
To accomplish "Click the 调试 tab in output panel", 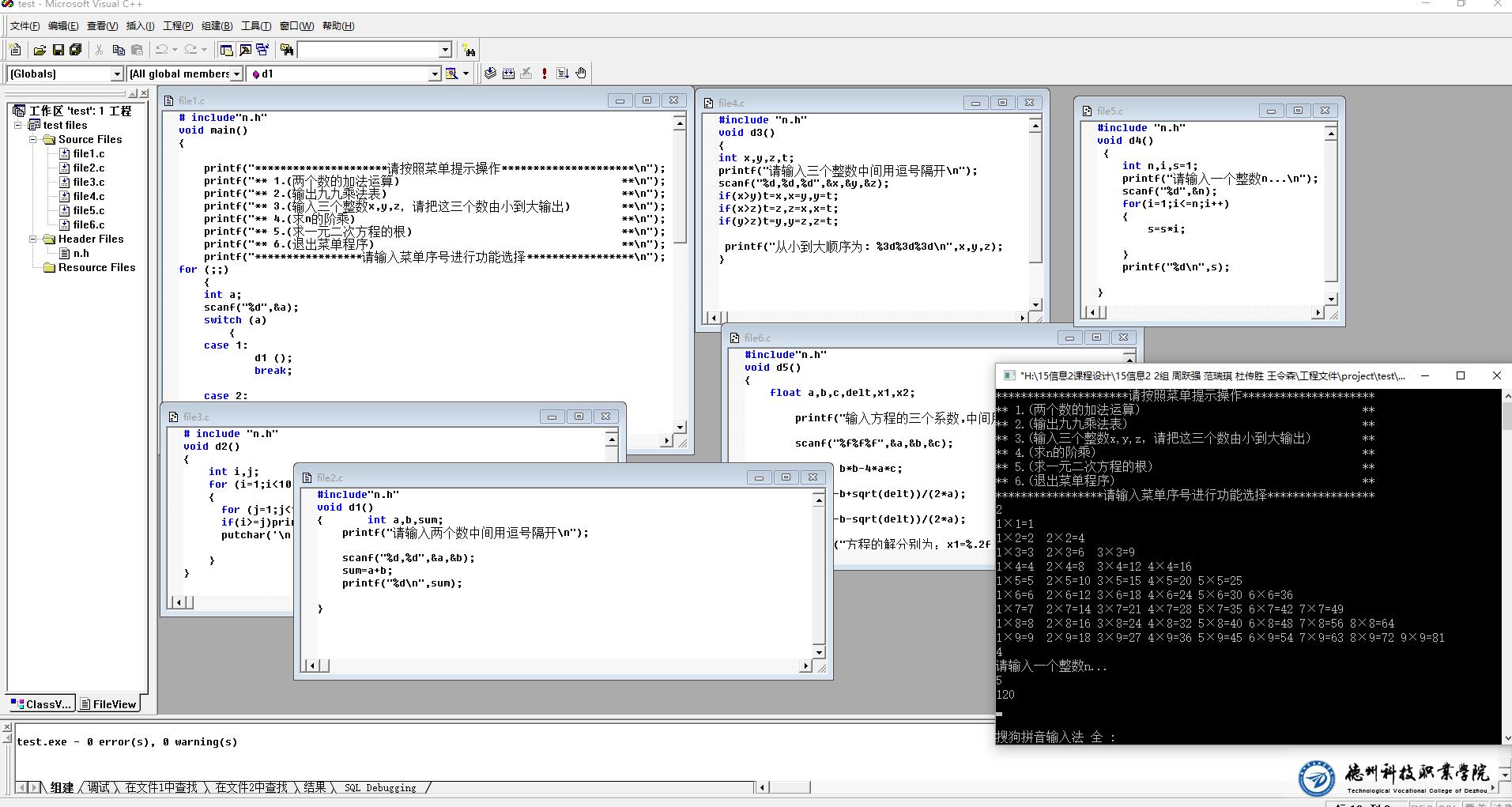I will pos(99,787).
